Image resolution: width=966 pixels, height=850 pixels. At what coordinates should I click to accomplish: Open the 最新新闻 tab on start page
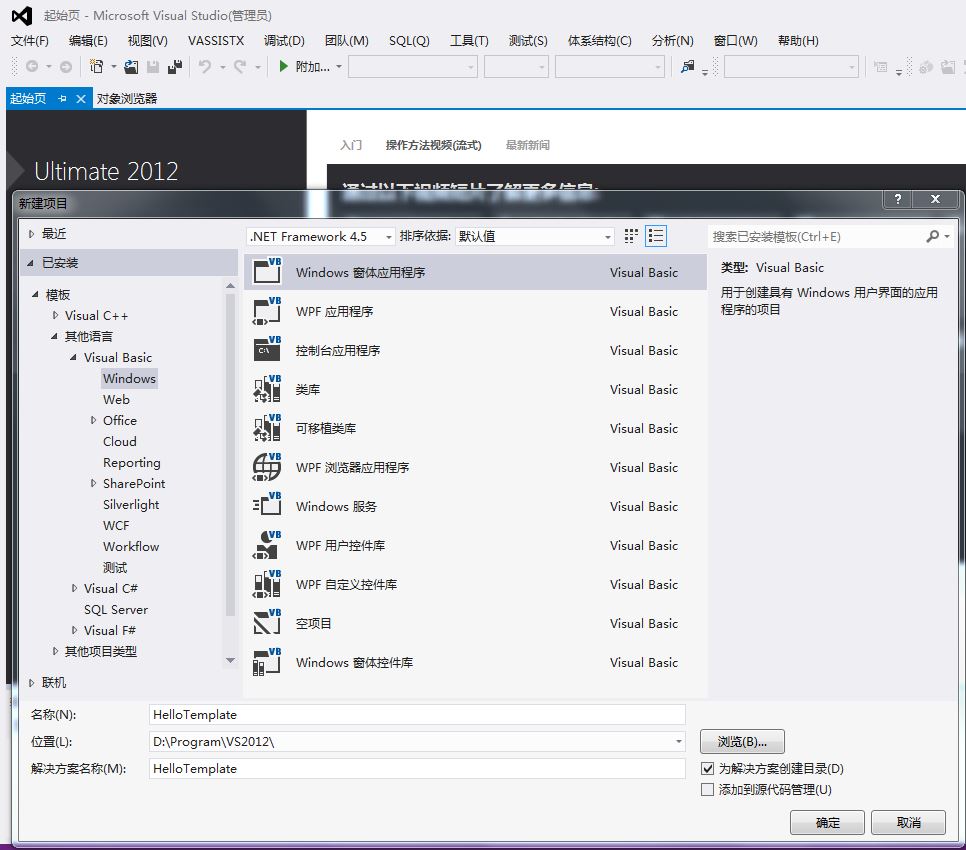[x=527, y=145]
